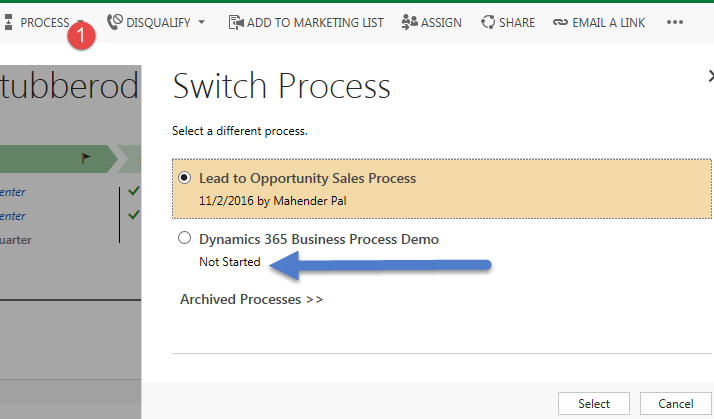714x419 pixels.
Task: Click the EMAIL A LINK text
Action: pos(609,22)
